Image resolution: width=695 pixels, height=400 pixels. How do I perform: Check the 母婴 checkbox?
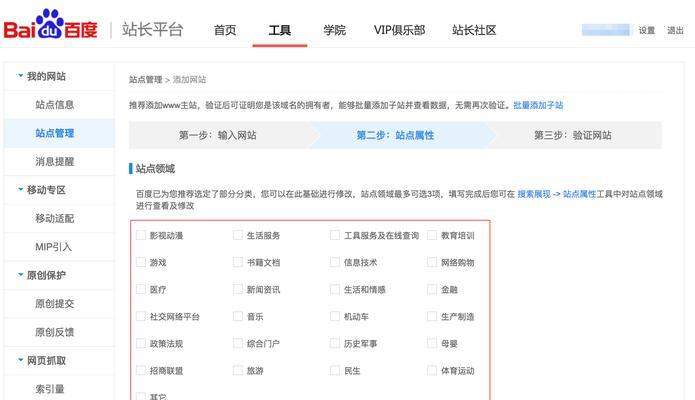pos(432,343)
